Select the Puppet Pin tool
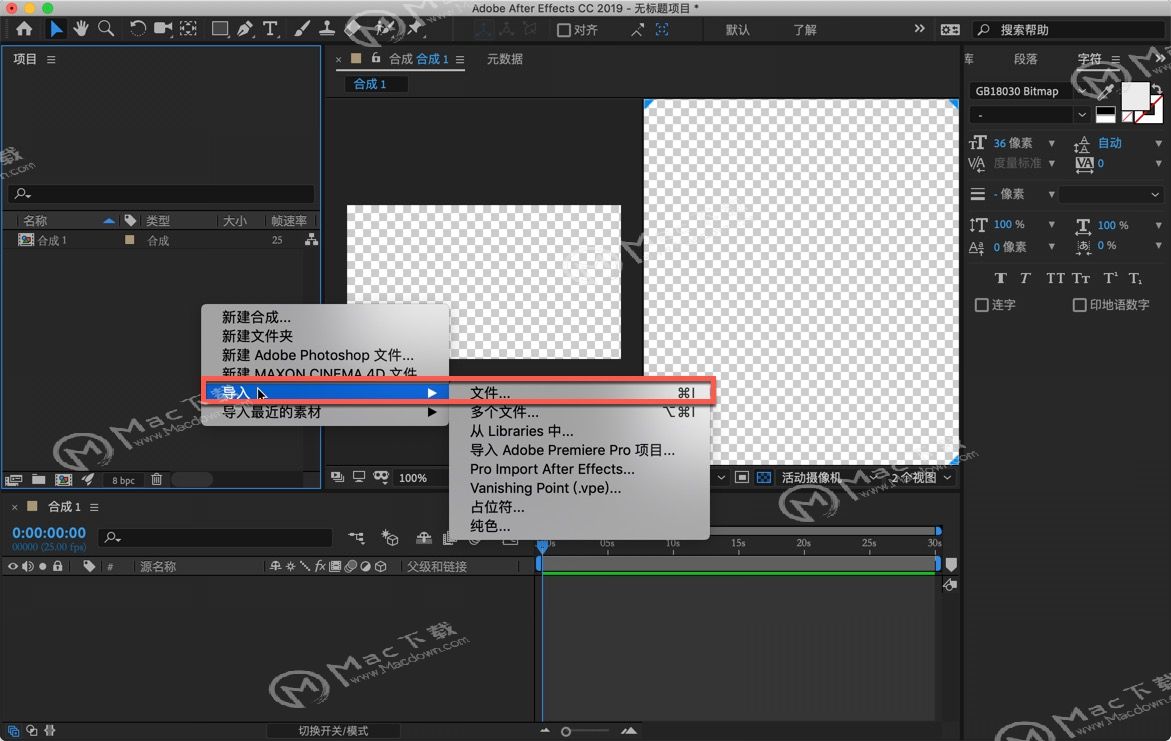This screenshot has height=741, width=1171. [x=415, y=29]
